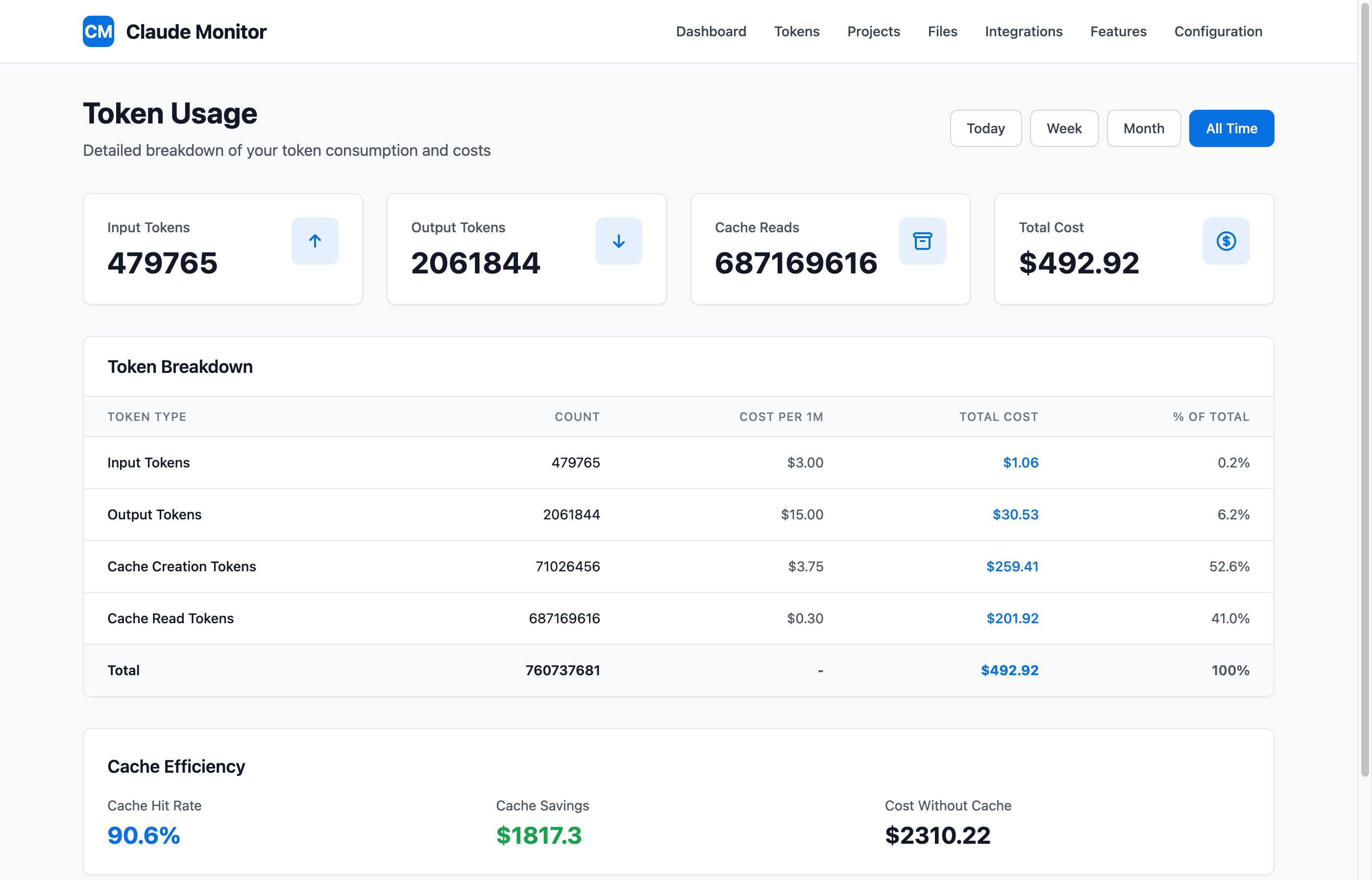Click the $259.41 Cache Creation cost link

pyautogui.click(x=1012, y=566)
